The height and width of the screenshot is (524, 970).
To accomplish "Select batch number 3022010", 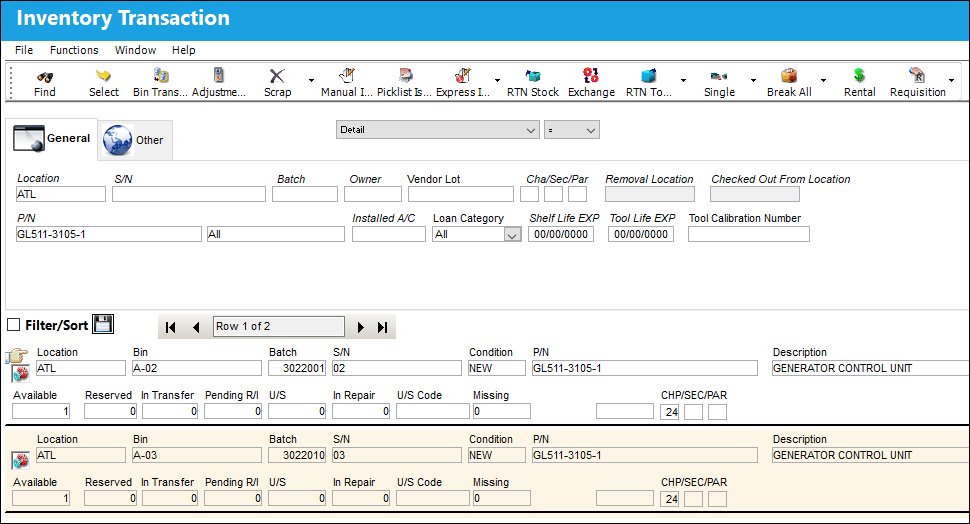I will click(297, 455).
